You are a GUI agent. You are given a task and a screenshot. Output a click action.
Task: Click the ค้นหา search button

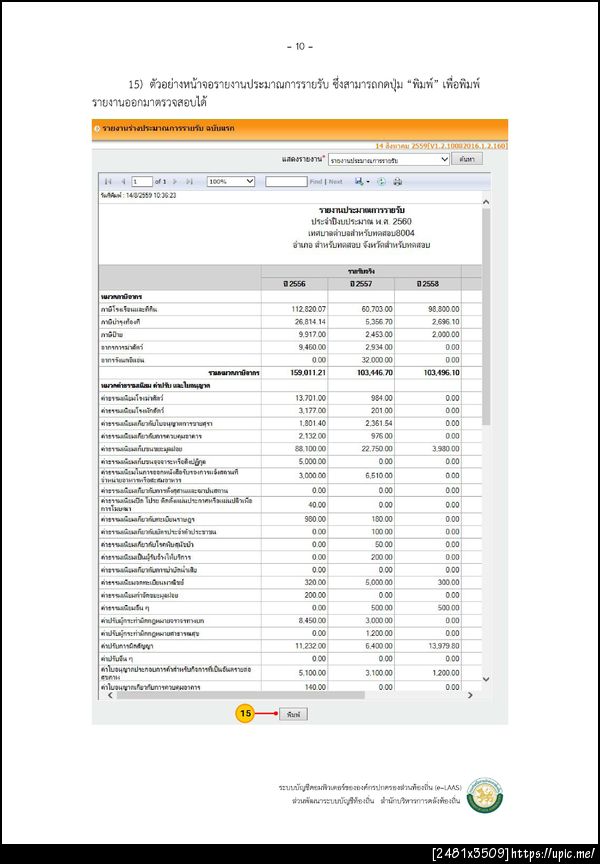pyautogui.click(x=467, y=159)
